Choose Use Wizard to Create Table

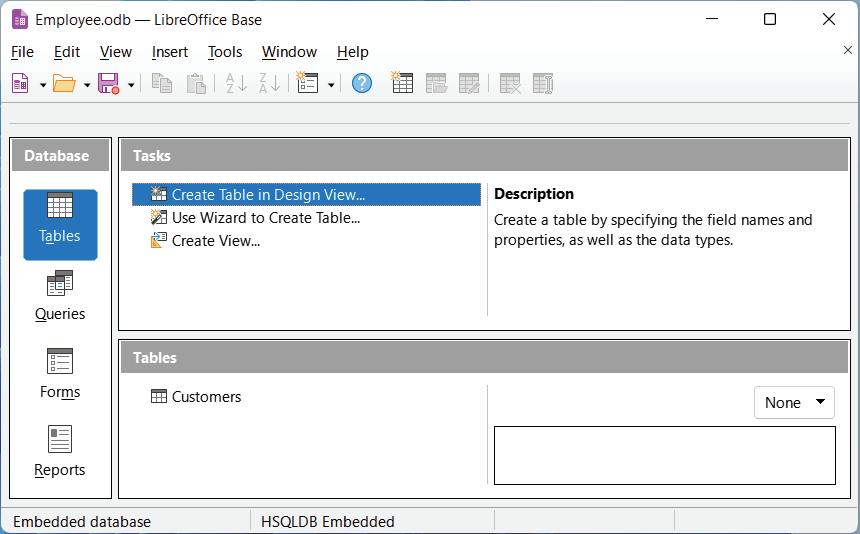tap(255, 218)
